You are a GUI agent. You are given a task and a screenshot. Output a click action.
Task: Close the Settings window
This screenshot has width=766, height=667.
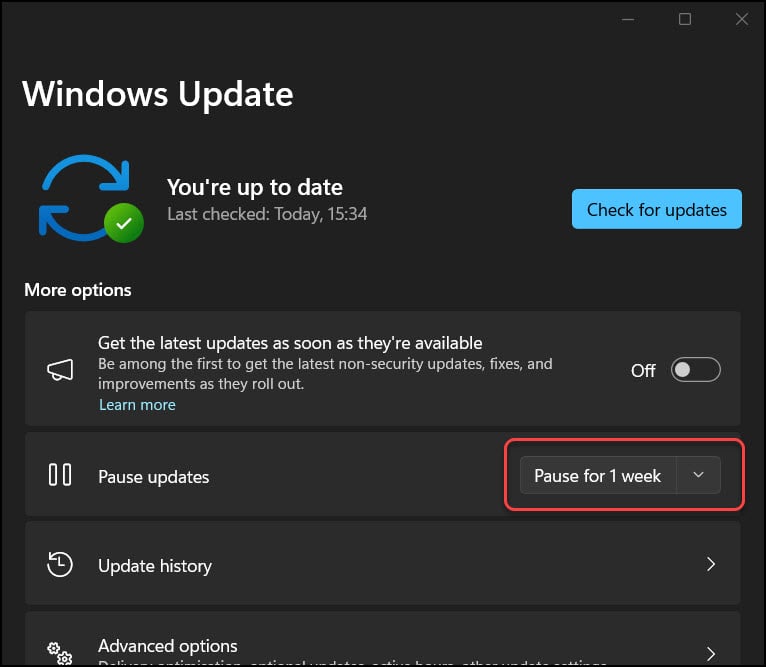pyautogui.click(x=742, y=20)
